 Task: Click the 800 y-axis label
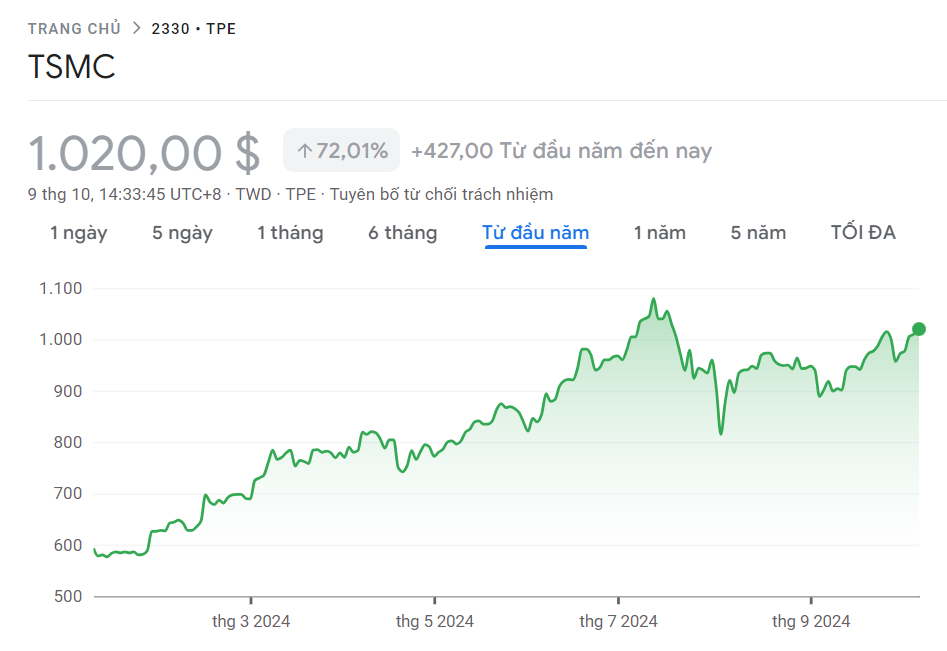pyautogui.click(x=68, y=443)
